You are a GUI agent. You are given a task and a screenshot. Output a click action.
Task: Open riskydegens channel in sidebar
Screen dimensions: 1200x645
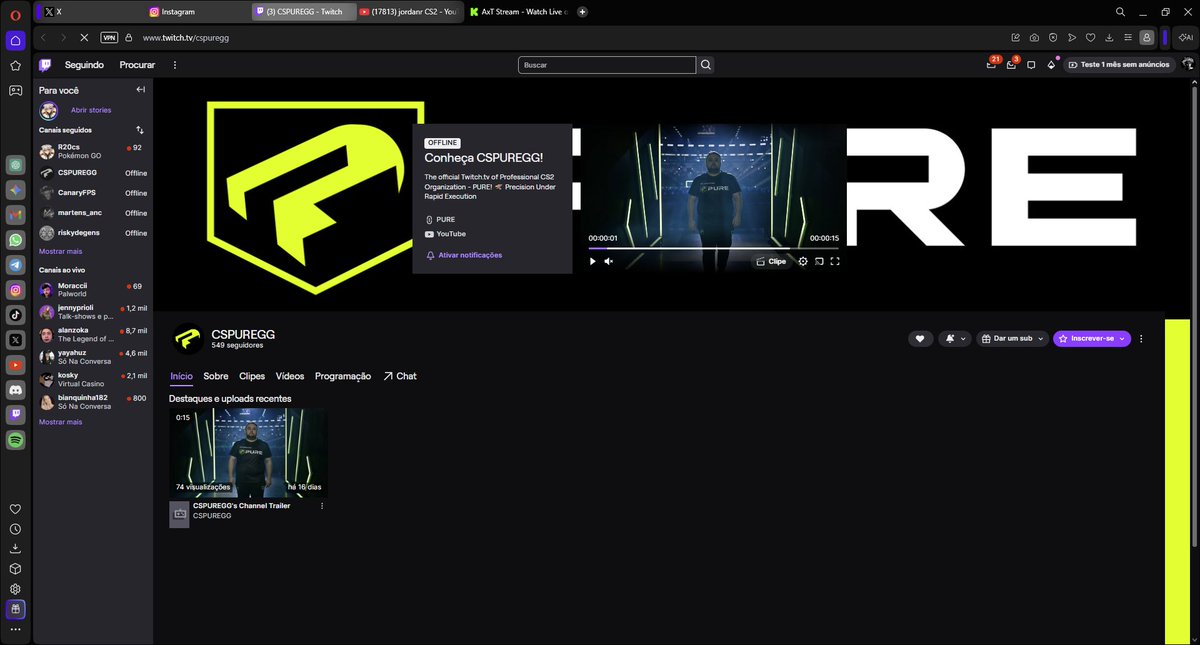93,233
